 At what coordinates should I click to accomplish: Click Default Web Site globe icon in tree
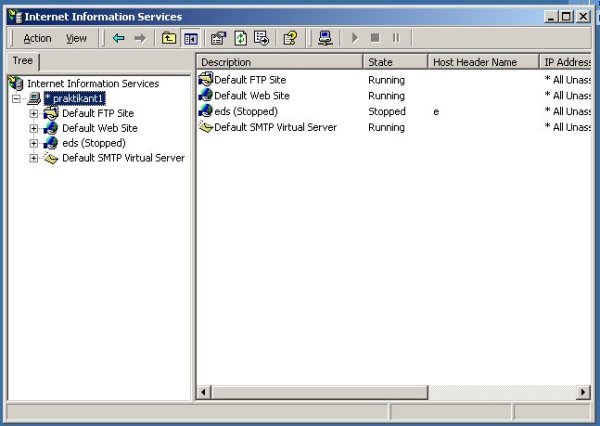51,128
